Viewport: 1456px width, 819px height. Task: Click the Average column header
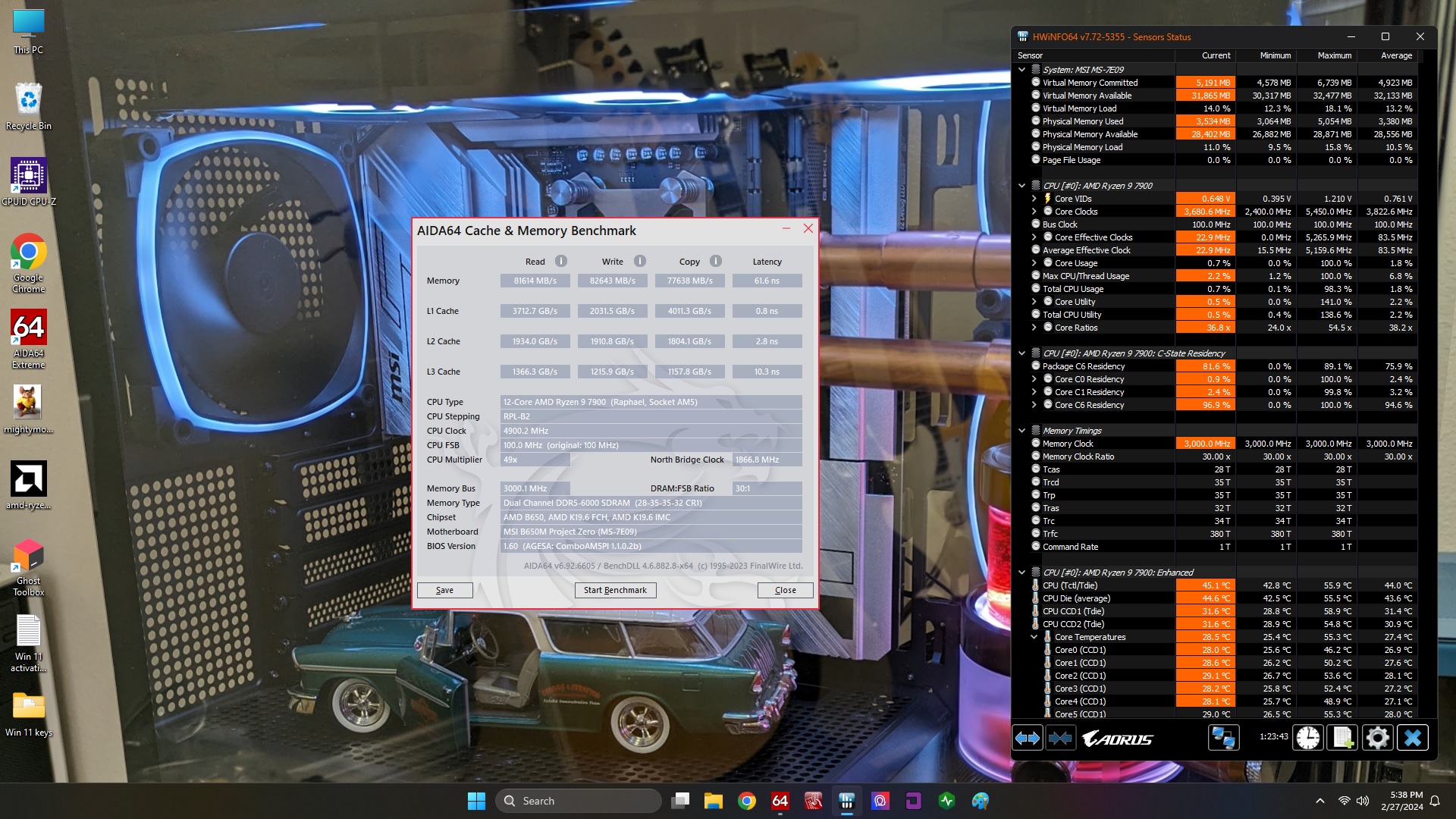point(1388,55)
